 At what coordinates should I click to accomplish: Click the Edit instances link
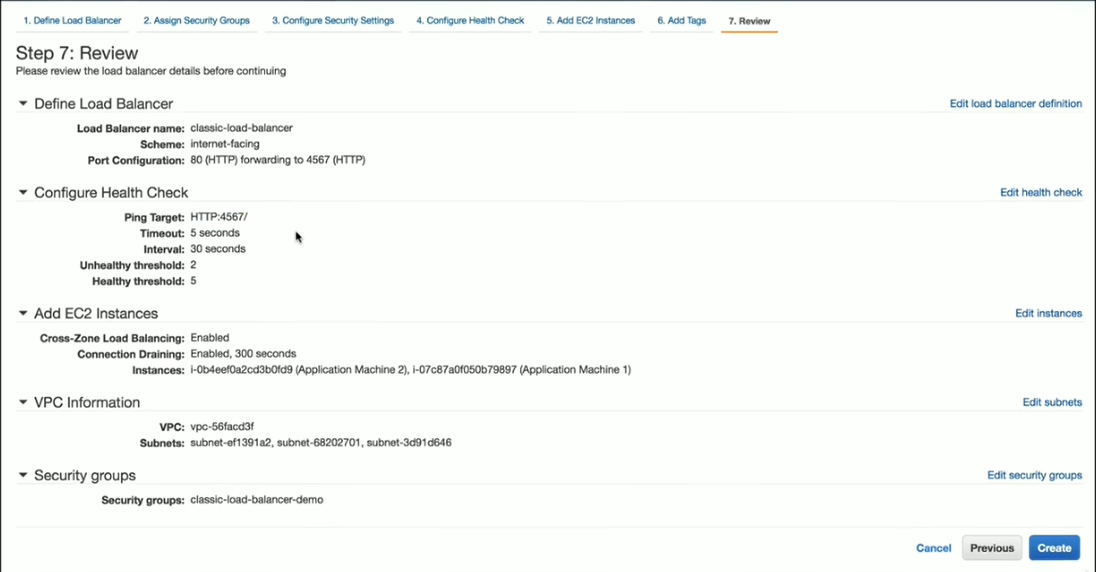click(x=1048, y=313)
